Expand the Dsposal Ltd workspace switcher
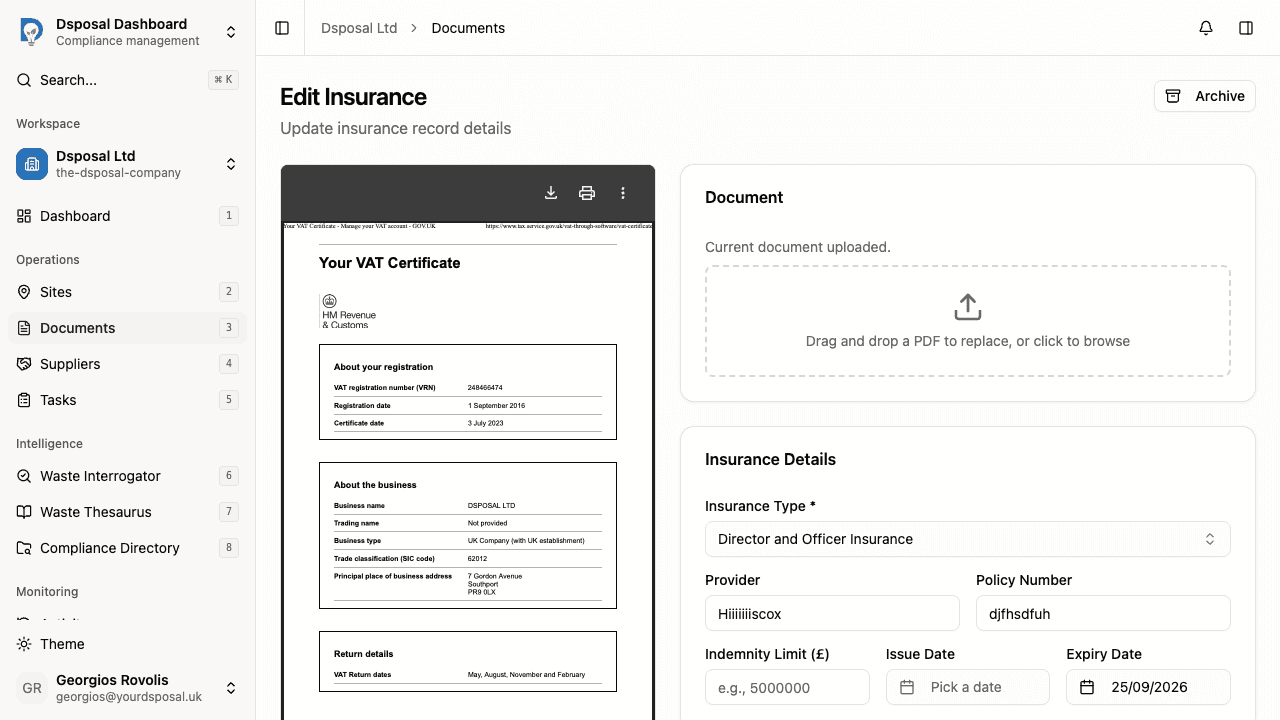1280x720 pixels. pos(231,164)
